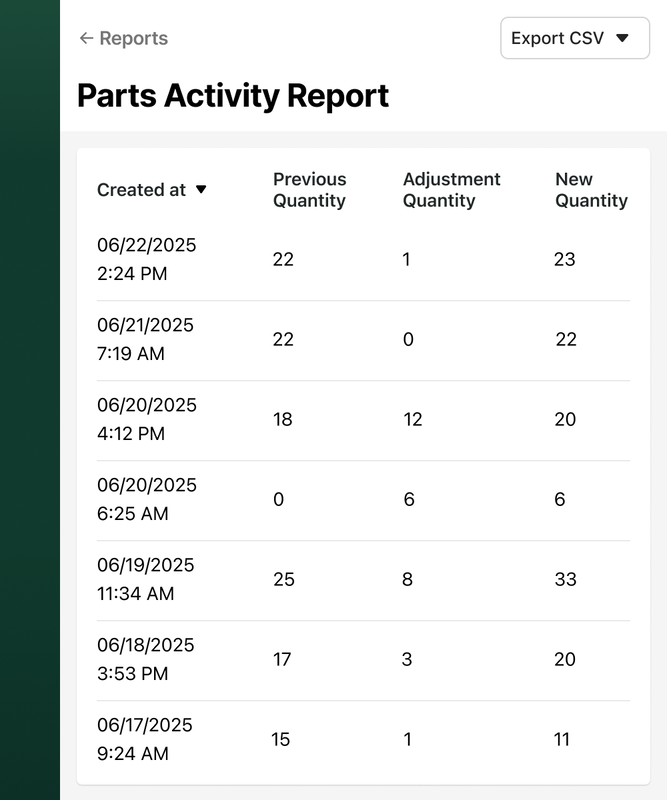Click the Export CSV caret arrow
Screen dimensions: 667x800
coord(622,38)
